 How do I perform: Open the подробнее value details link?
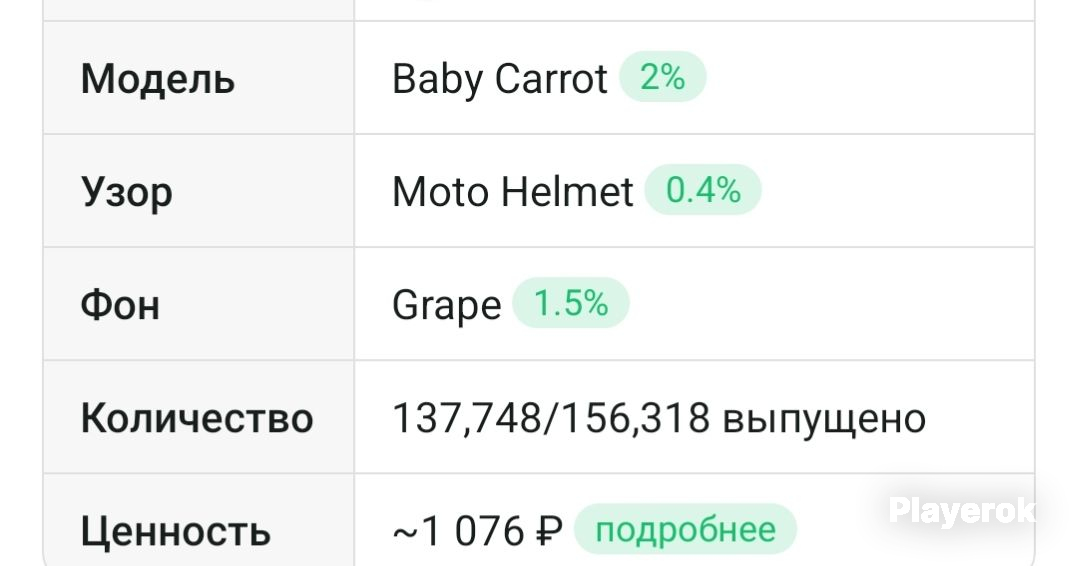click(x=685, y=530)
